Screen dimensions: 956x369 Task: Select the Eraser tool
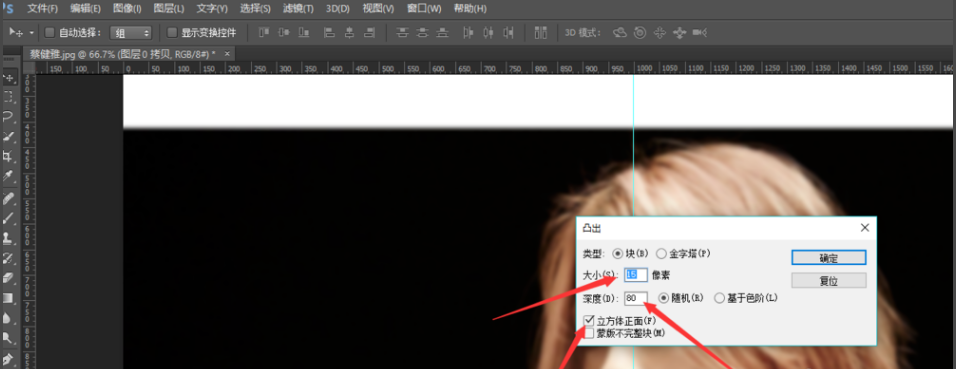[9, 278]
